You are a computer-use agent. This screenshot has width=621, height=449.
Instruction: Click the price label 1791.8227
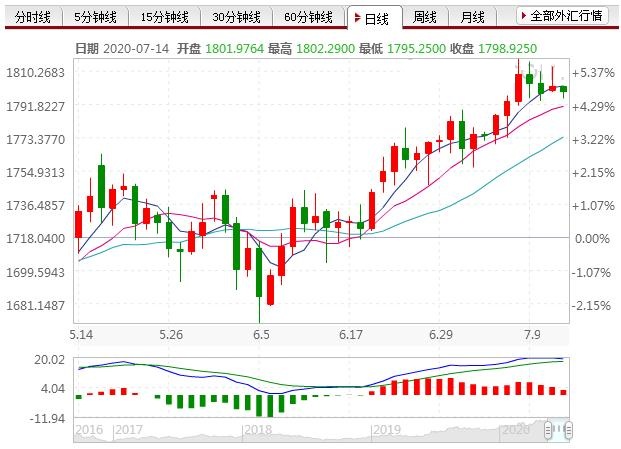click(35, 106)
